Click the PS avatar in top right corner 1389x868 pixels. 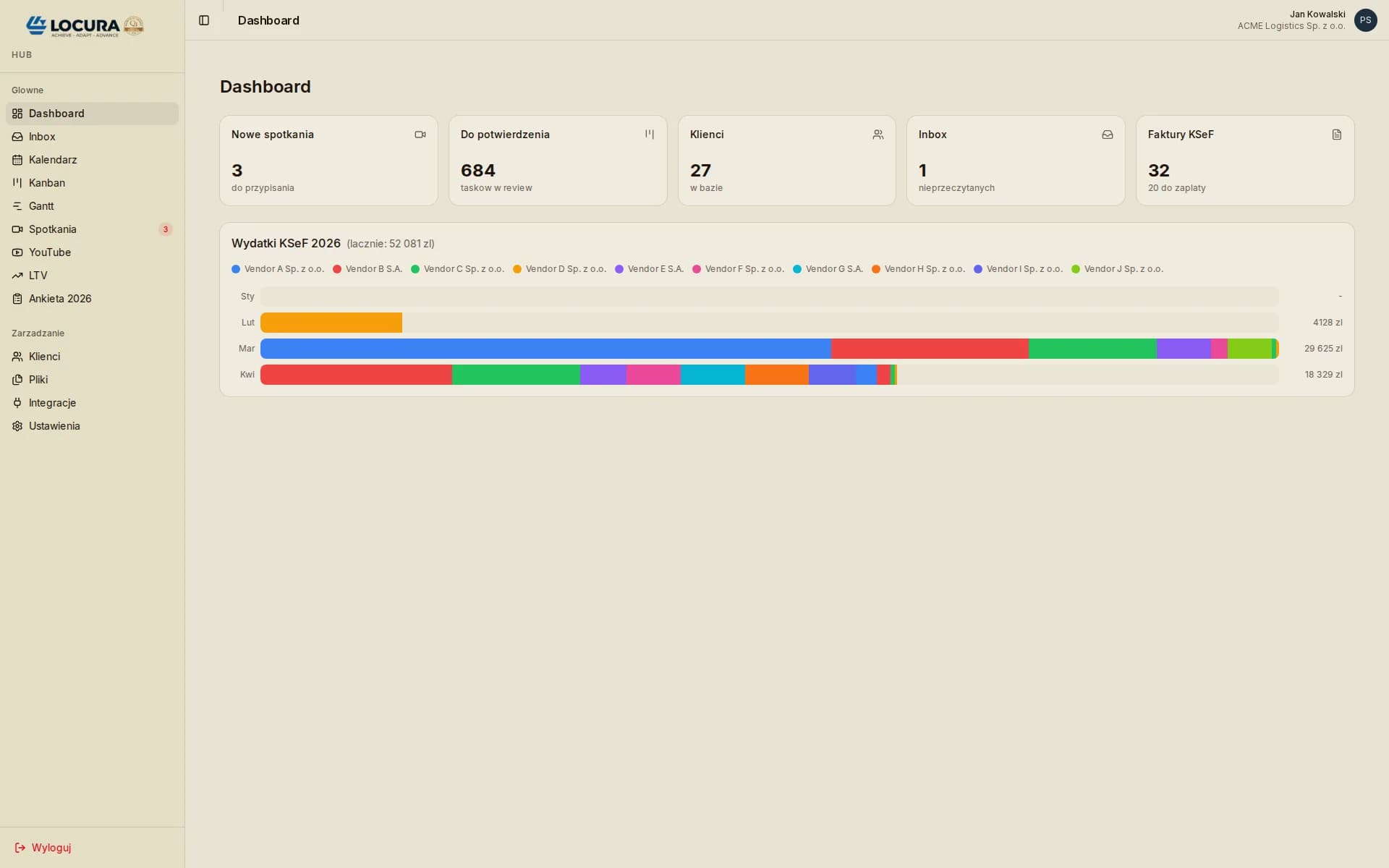tap(1366, 20)
